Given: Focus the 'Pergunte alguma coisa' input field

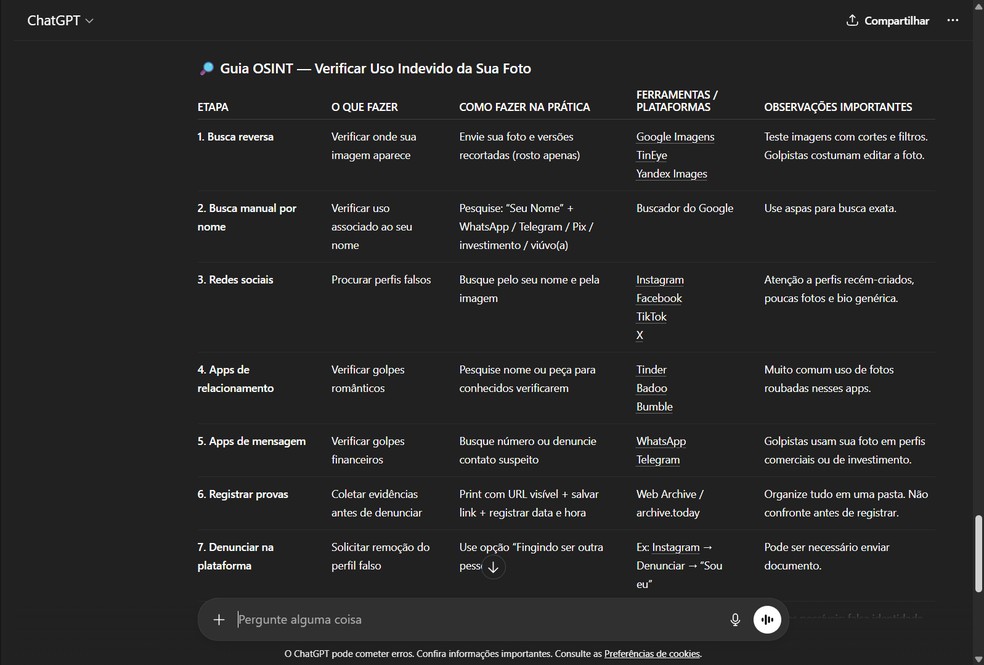Looking at the screenshot, I should point(480,620).
